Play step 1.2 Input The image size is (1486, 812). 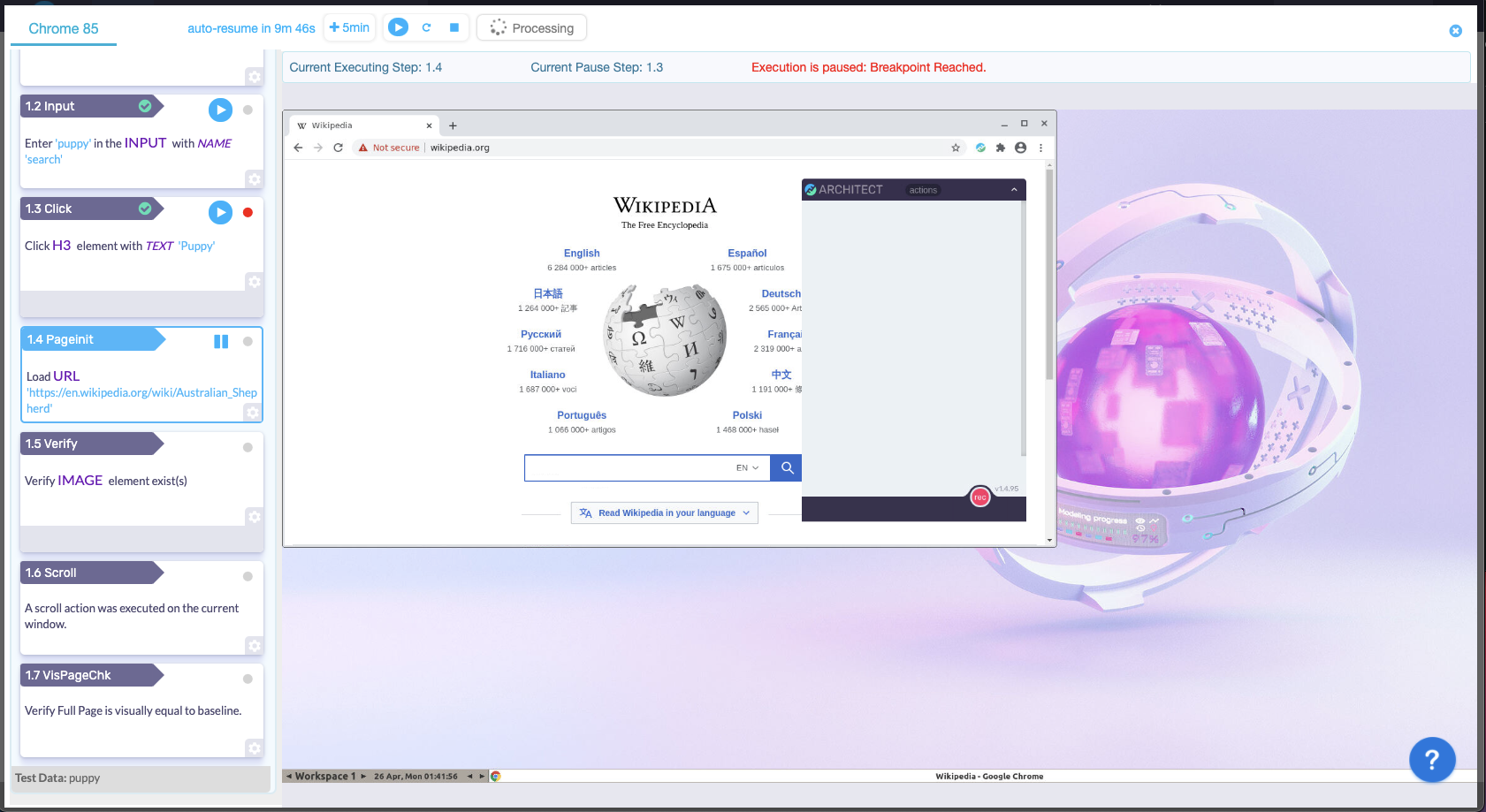point(220,110)
